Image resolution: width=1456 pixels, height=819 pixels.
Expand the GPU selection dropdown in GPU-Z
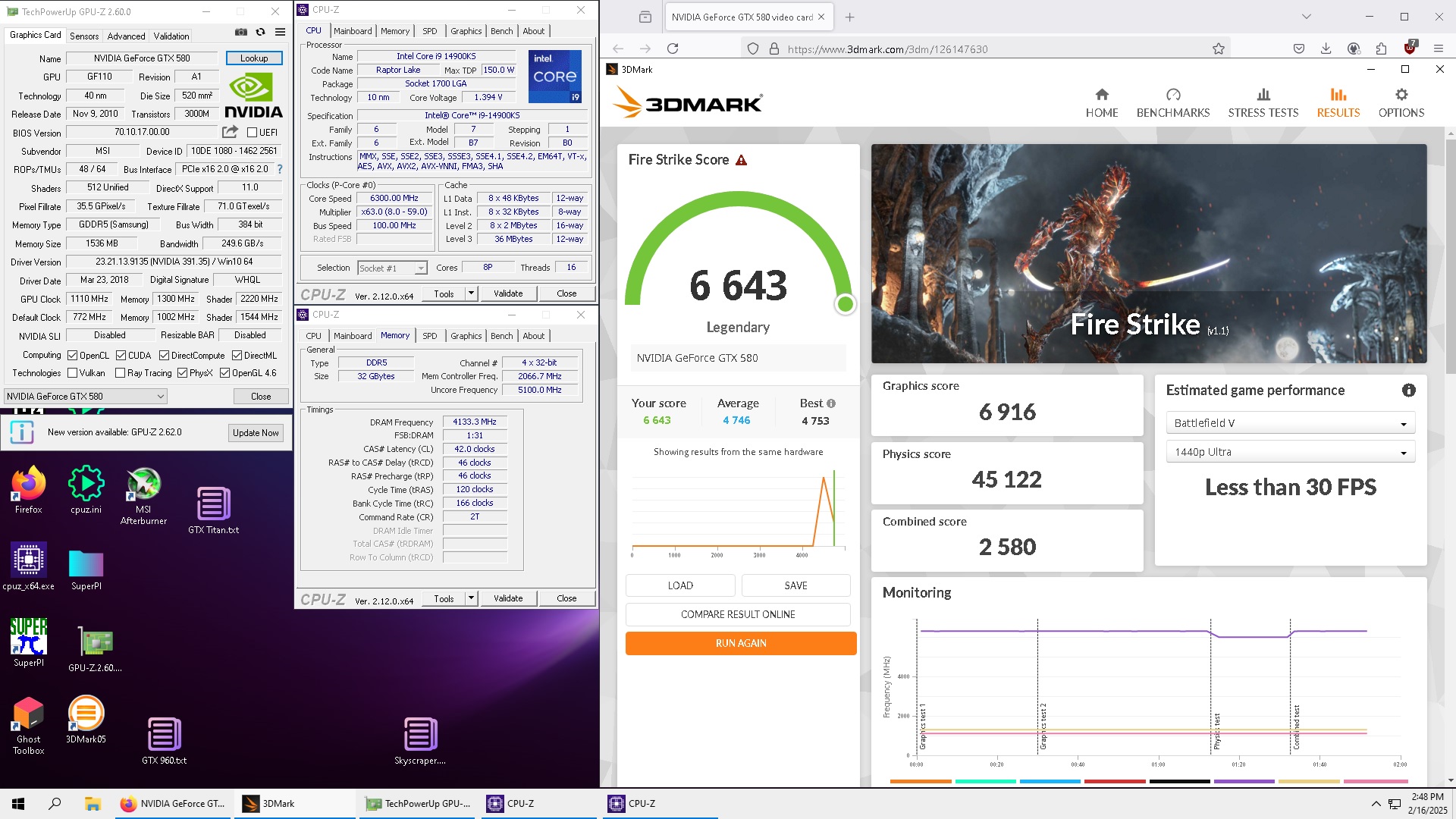pos(85,396)
